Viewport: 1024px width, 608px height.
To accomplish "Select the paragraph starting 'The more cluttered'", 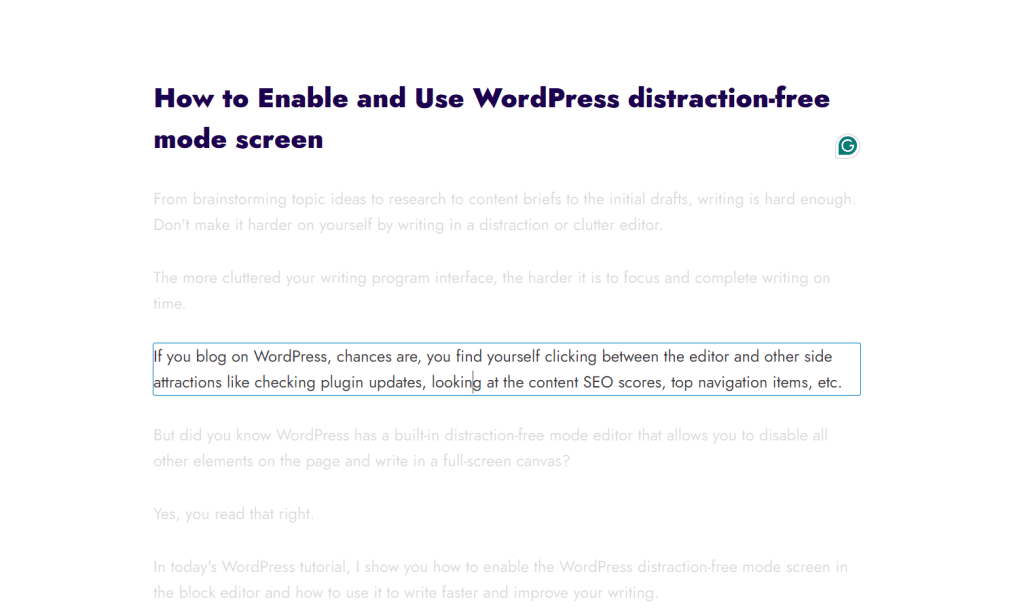I will pyautogui.click(x=492, y=291).
